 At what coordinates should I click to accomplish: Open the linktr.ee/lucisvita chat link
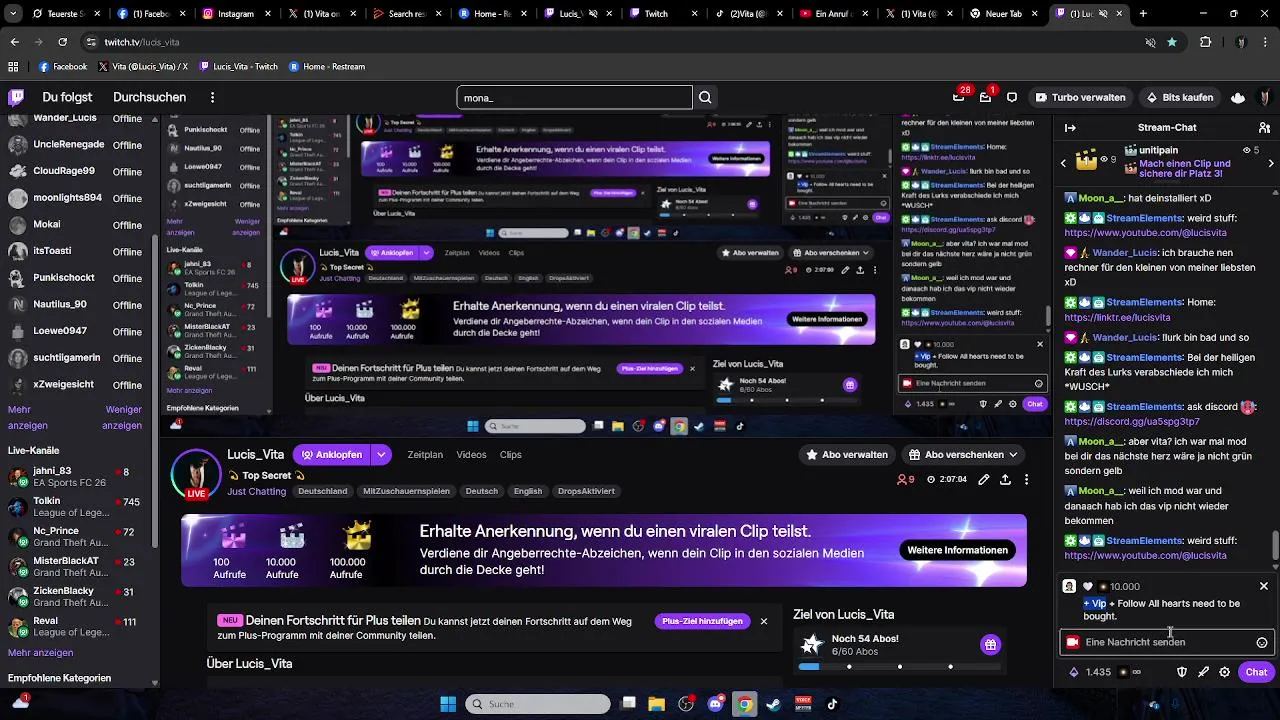(1117, 318)
